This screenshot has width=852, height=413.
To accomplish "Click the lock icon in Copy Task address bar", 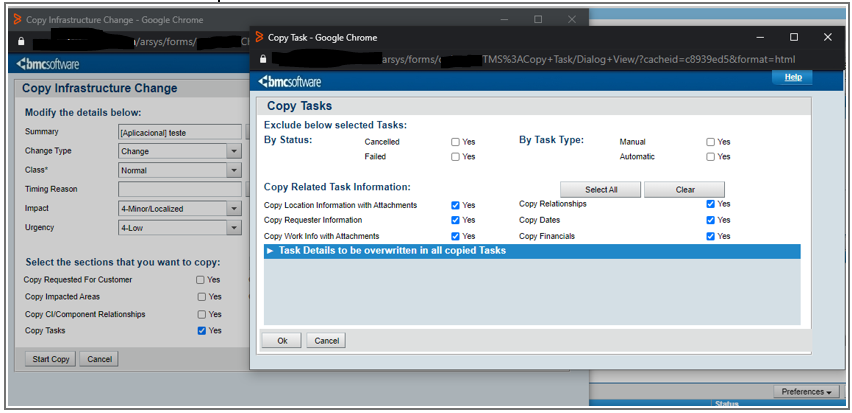I will [x=263, y=59].
